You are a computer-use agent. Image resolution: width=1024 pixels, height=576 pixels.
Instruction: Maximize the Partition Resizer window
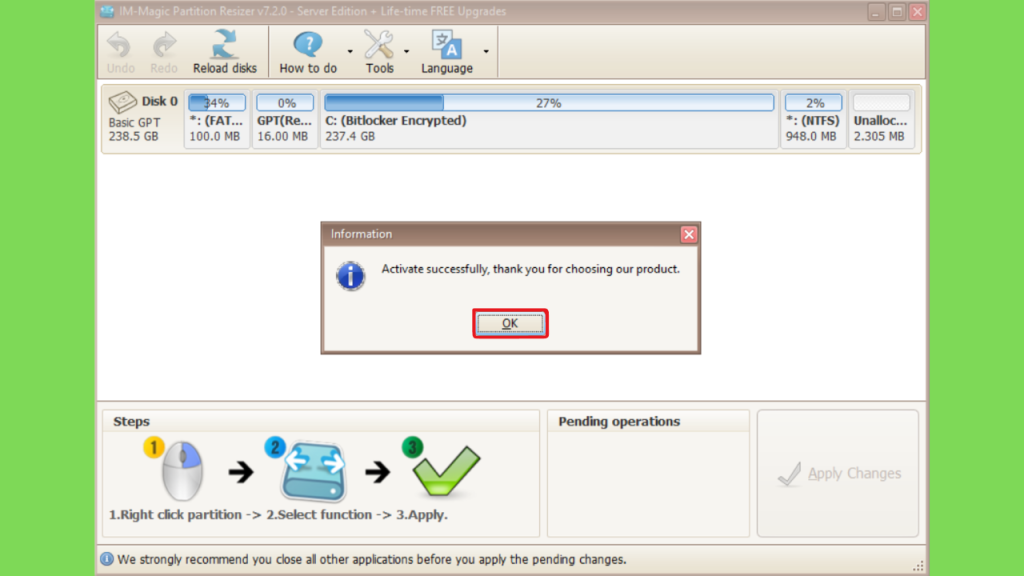click(x=897, y=12)
